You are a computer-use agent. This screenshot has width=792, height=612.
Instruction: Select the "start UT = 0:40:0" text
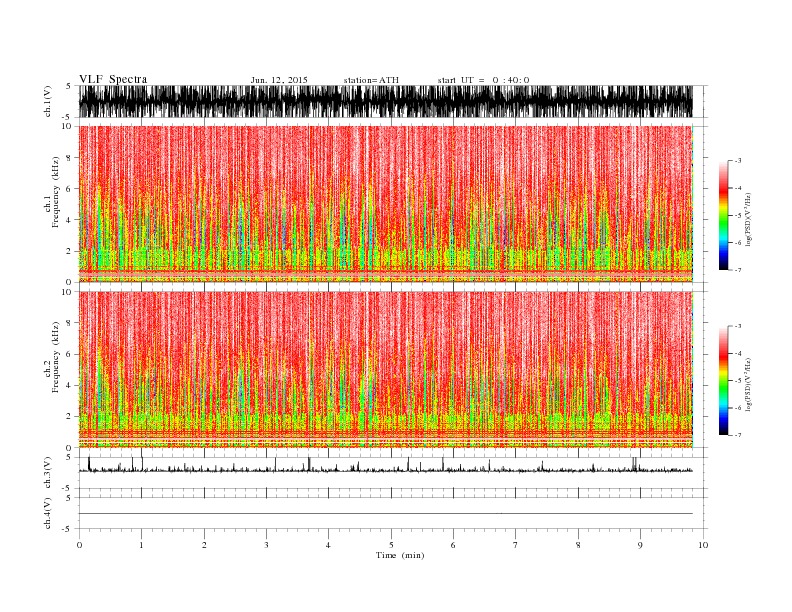click(483, 80)
